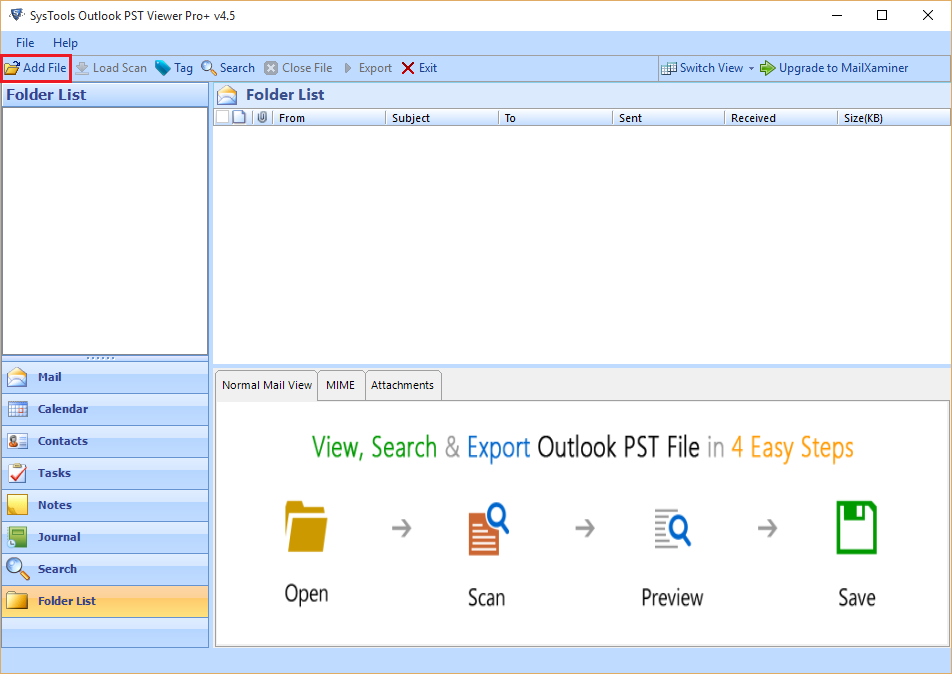Viewport: 952px width, 674px height.
Task: Select Tasks in the navigation pane
Action: (105, 473)
